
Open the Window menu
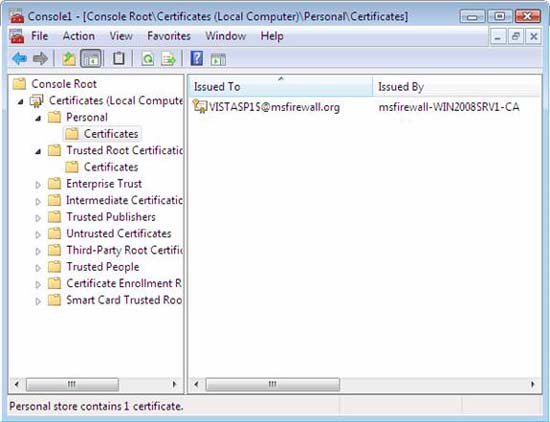[x=226, y=36]
